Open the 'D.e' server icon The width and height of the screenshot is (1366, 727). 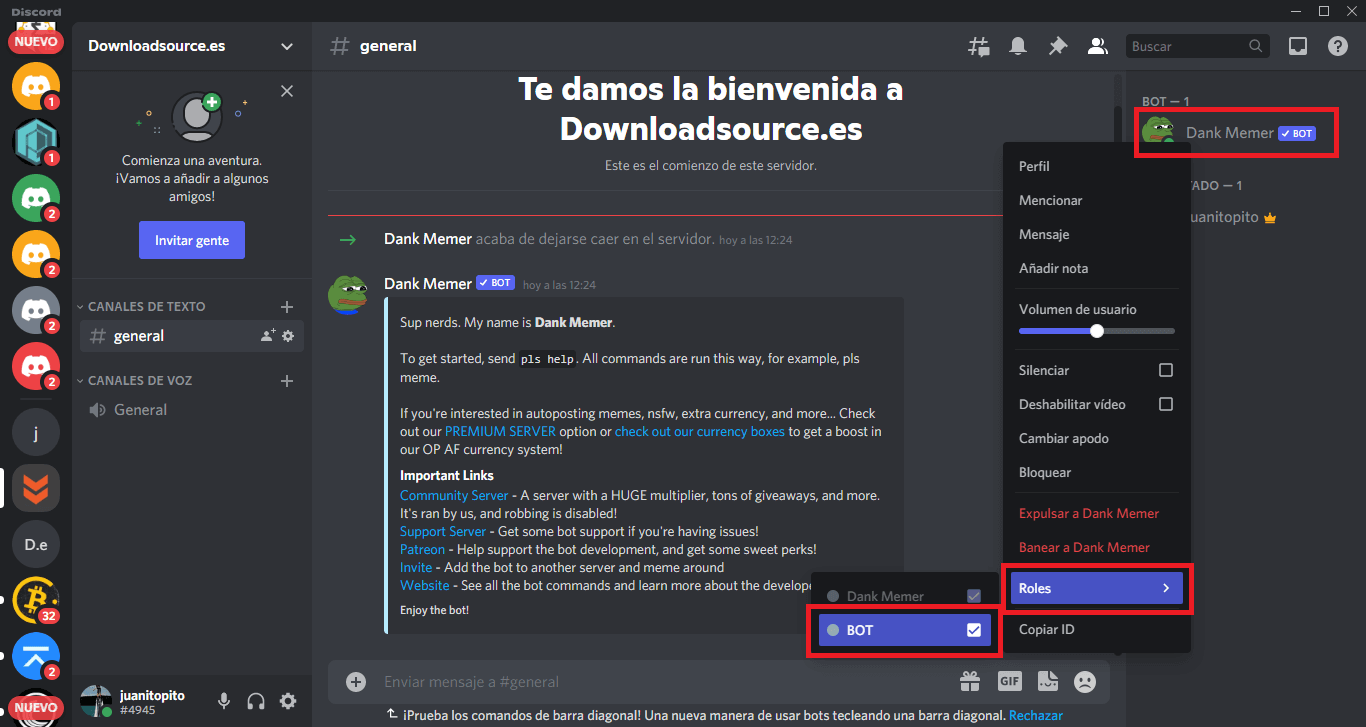click(36, 544)
